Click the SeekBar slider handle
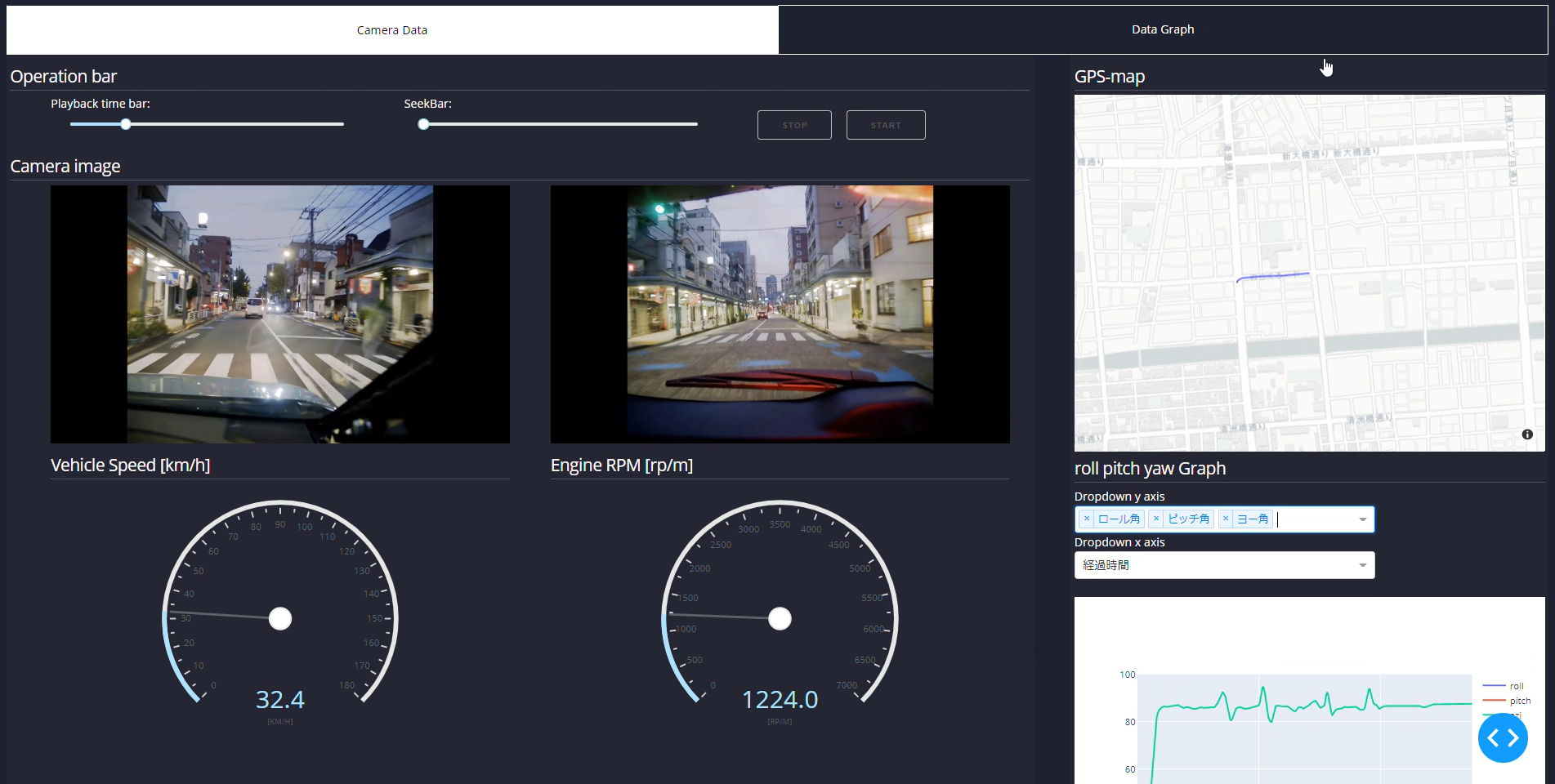The width and height of the screenshot is (1555, 784). click(x=423, y=124)
